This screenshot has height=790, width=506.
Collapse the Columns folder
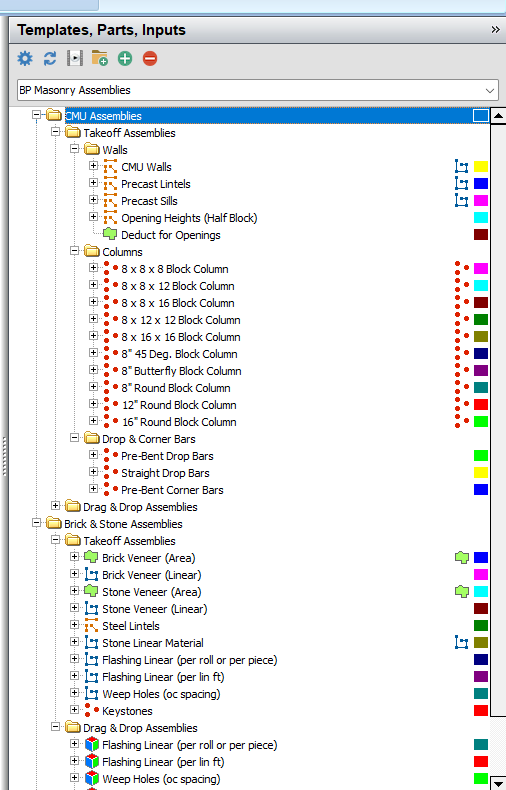pyautogui.click(x=75, y=250)
